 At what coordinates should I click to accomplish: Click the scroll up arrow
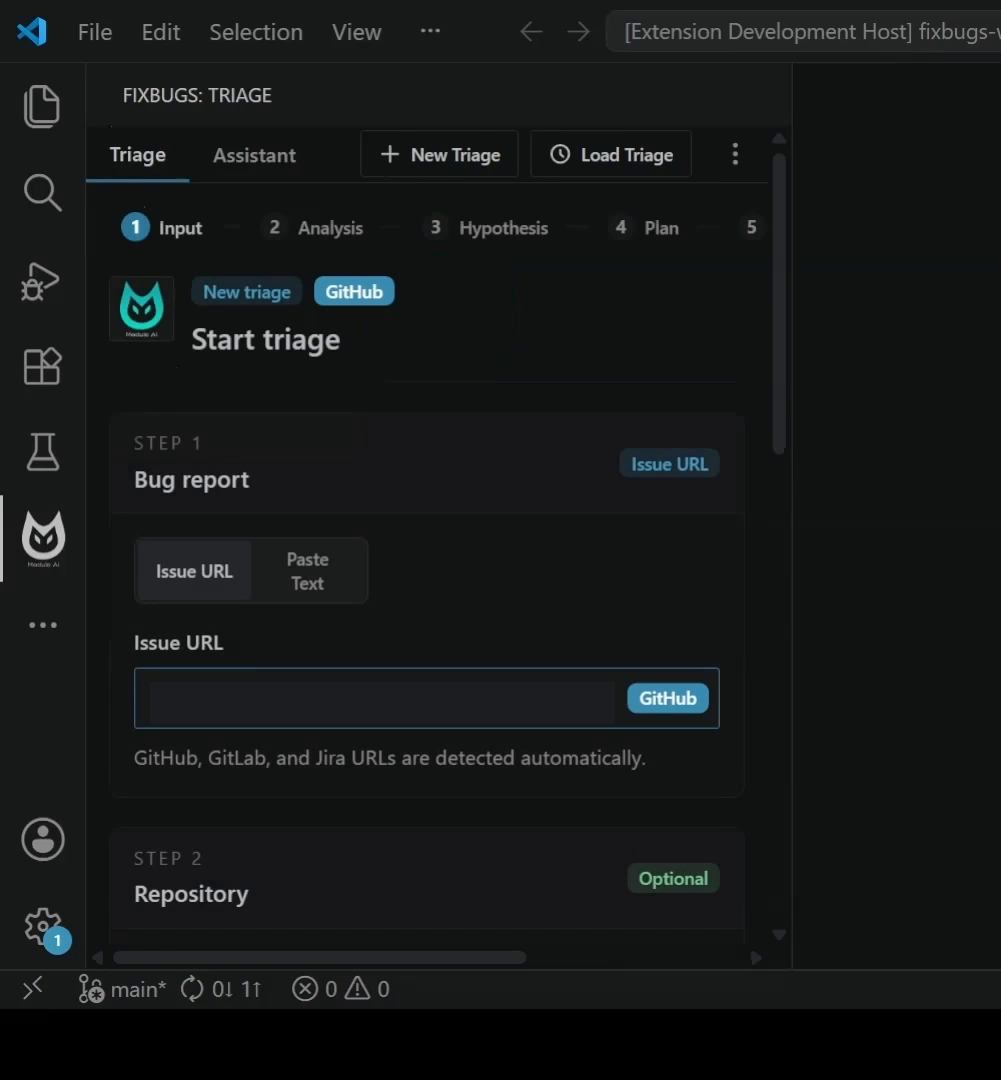tap(779, 138)
